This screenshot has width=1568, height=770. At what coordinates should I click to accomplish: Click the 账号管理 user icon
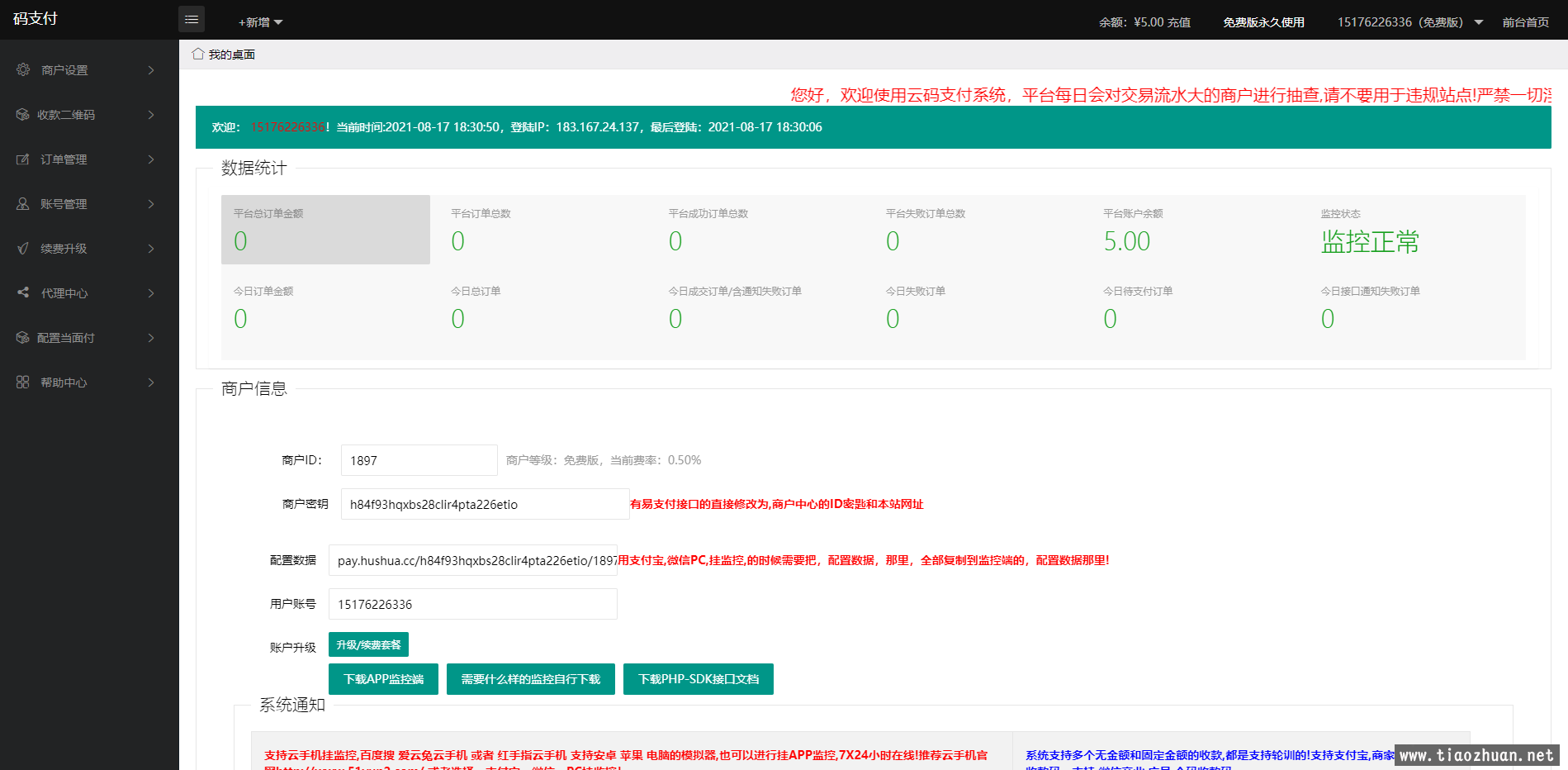[x=23, y=203]
